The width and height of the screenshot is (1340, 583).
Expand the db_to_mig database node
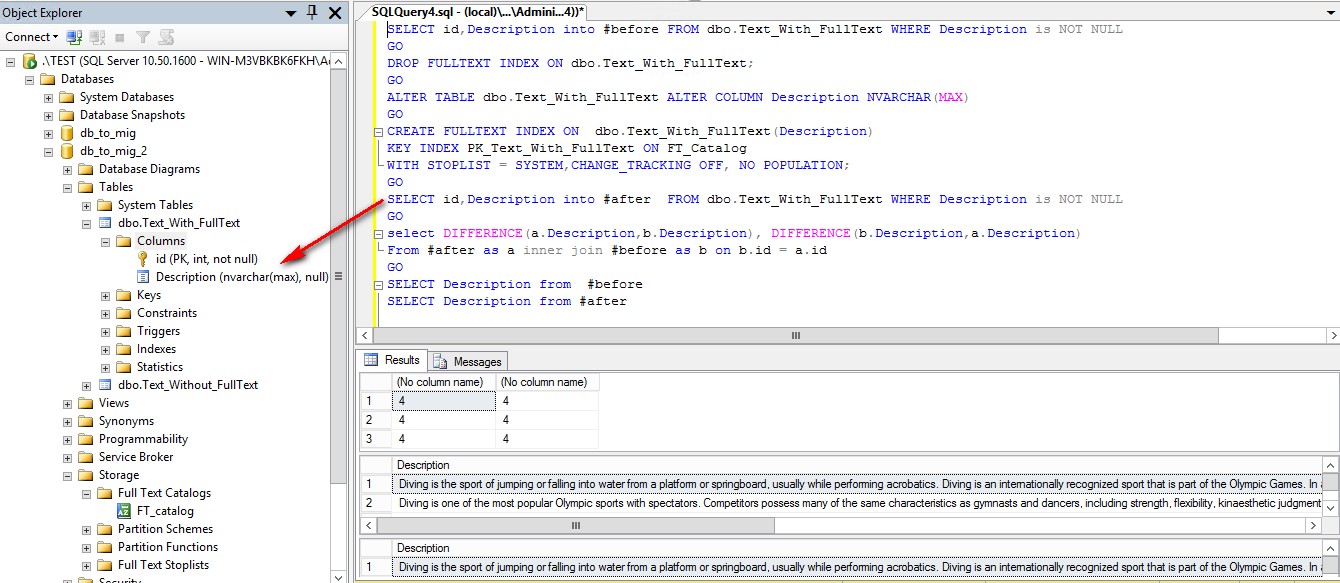(x=49, y=133)
